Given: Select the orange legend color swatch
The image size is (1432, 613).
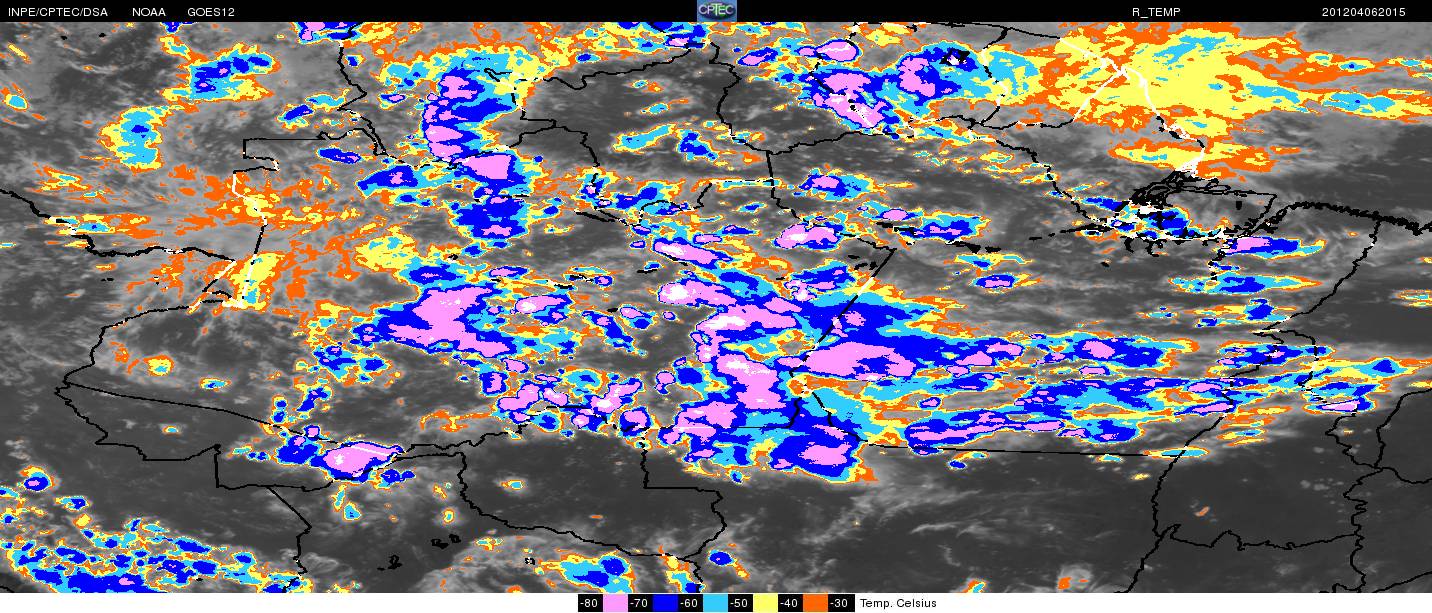Looking at the screenshot, I should click(x=815, y=603).
